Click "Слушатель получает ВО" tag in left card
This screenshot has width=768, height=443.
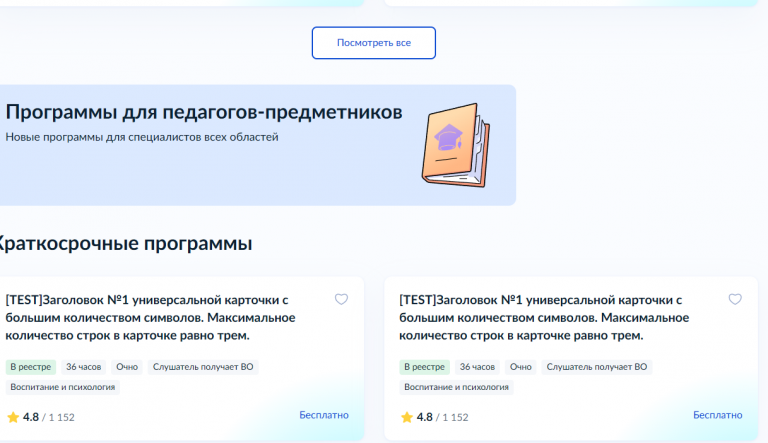coord(203,367)
